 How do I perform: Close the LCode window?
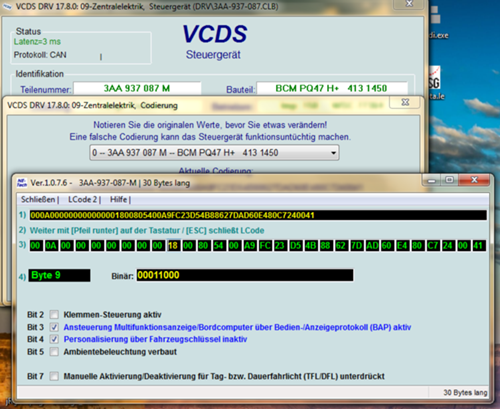474,180
